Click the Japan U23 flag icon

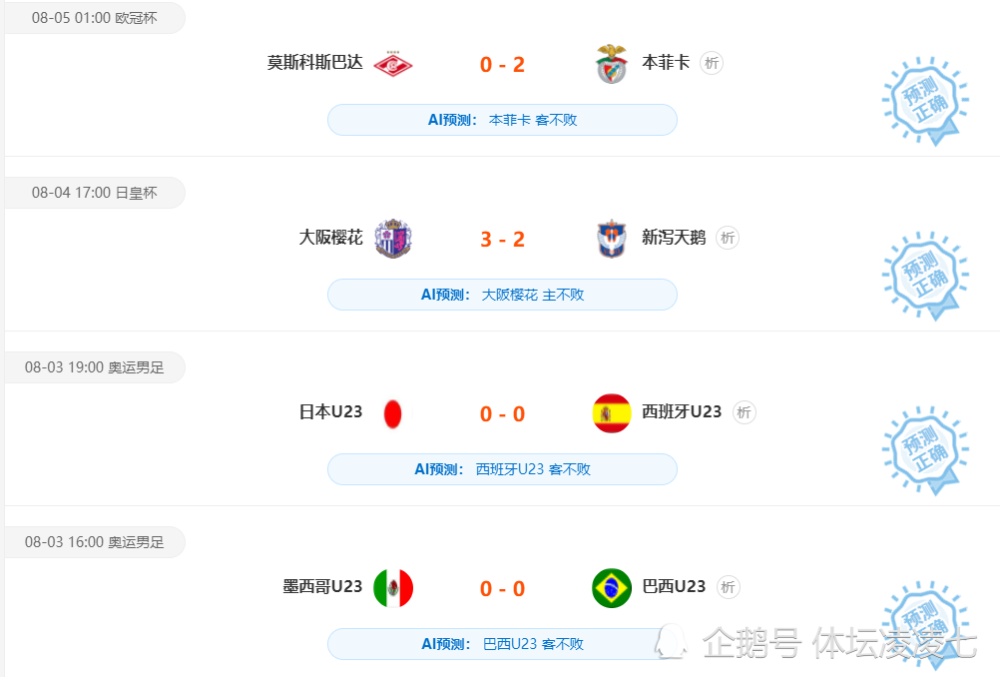tap(393, 414)
